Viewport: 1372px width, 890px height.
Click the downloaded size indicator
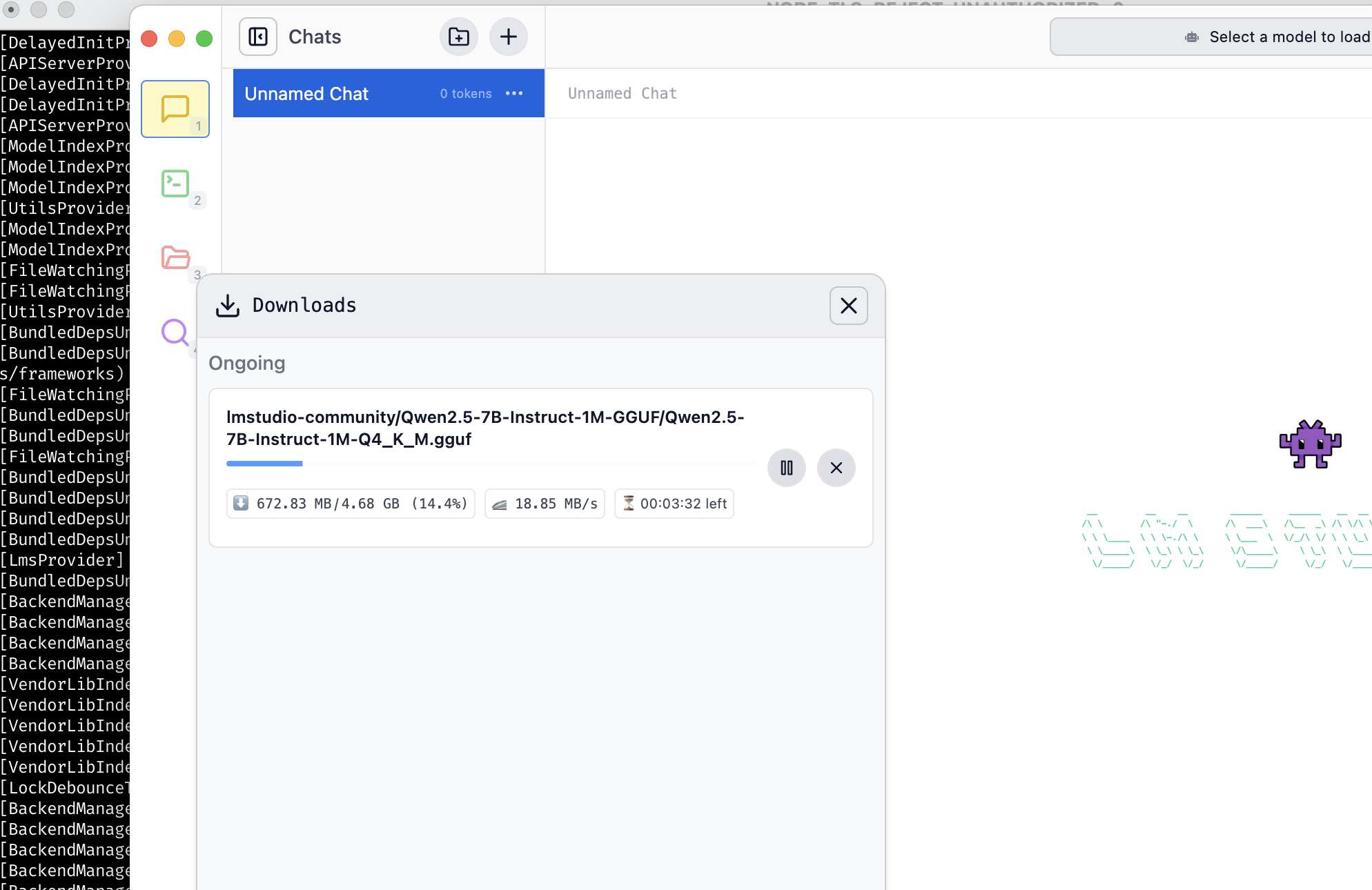(x=351, y=504)
